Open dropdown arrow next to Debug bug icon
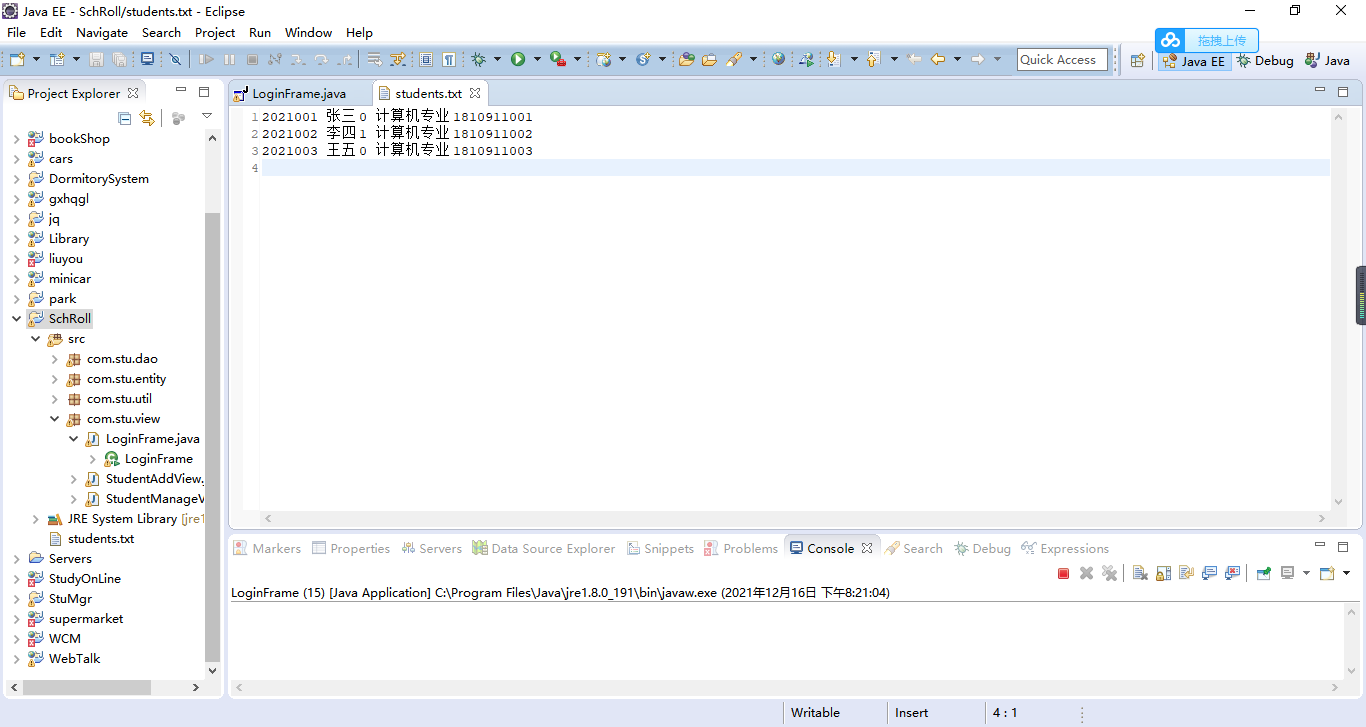This screenshot has width=1366, height=727. [x=497, y=59]
